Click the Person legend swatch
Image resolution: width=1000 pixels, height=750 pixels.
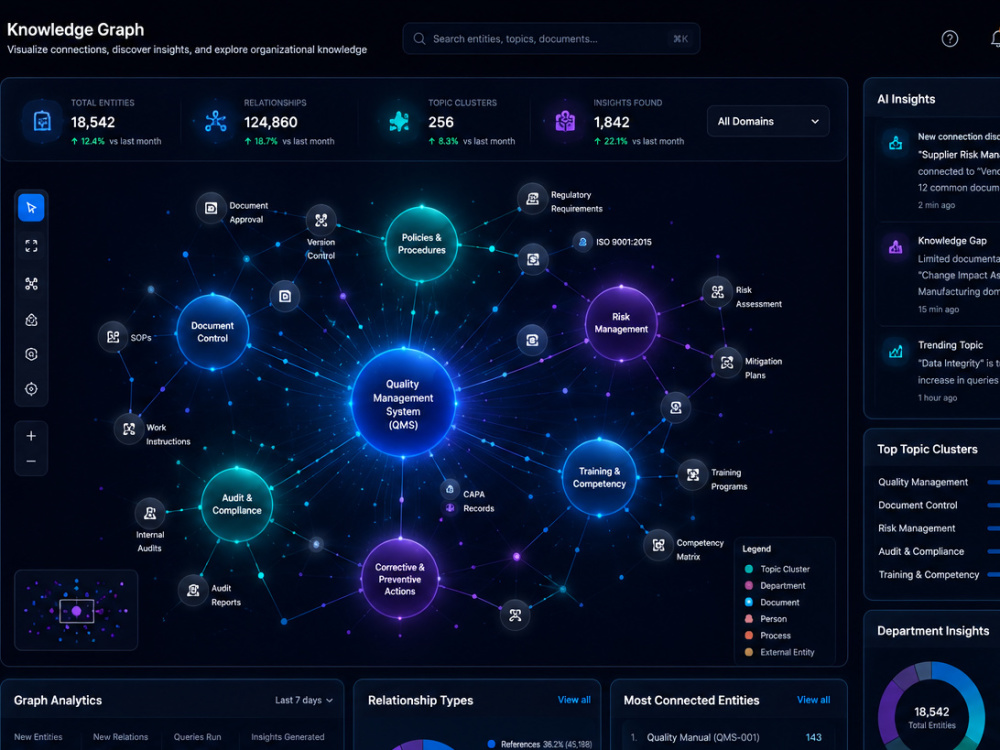pyautogui.click(x=749, y=619)
